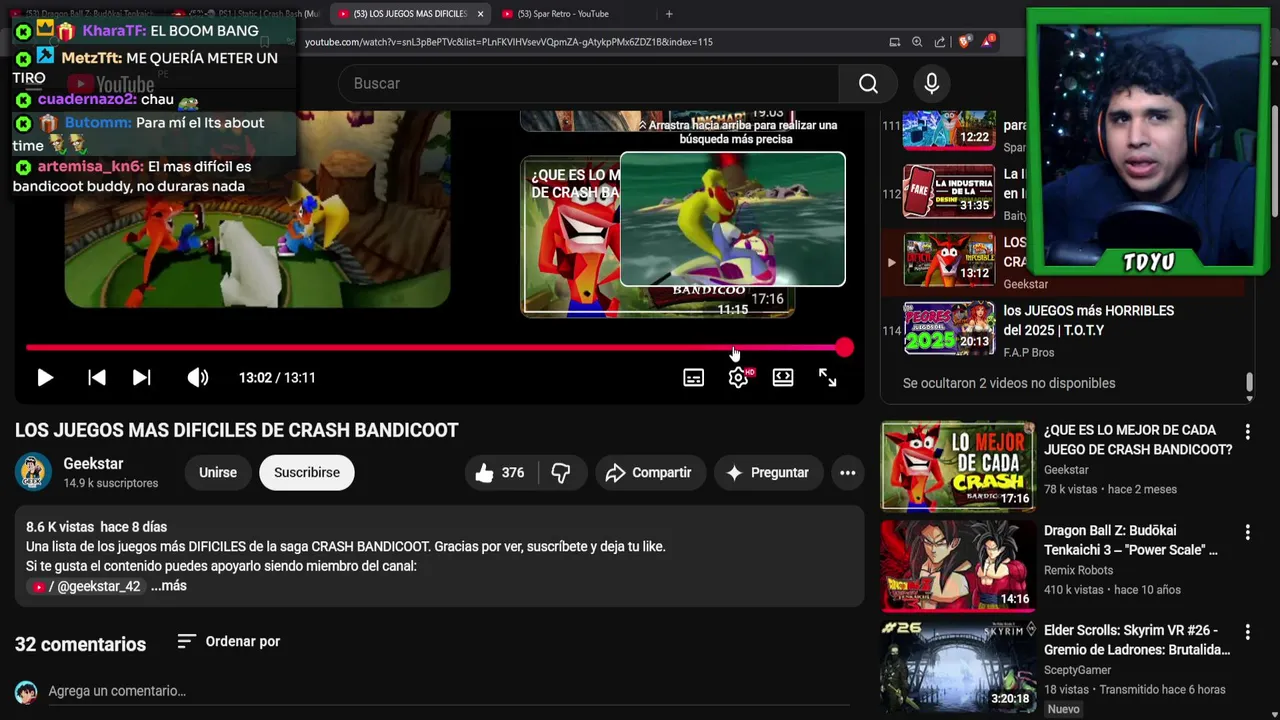Mute the video volume
This screenshot has height=720, width=1280.
coord(198,377)
